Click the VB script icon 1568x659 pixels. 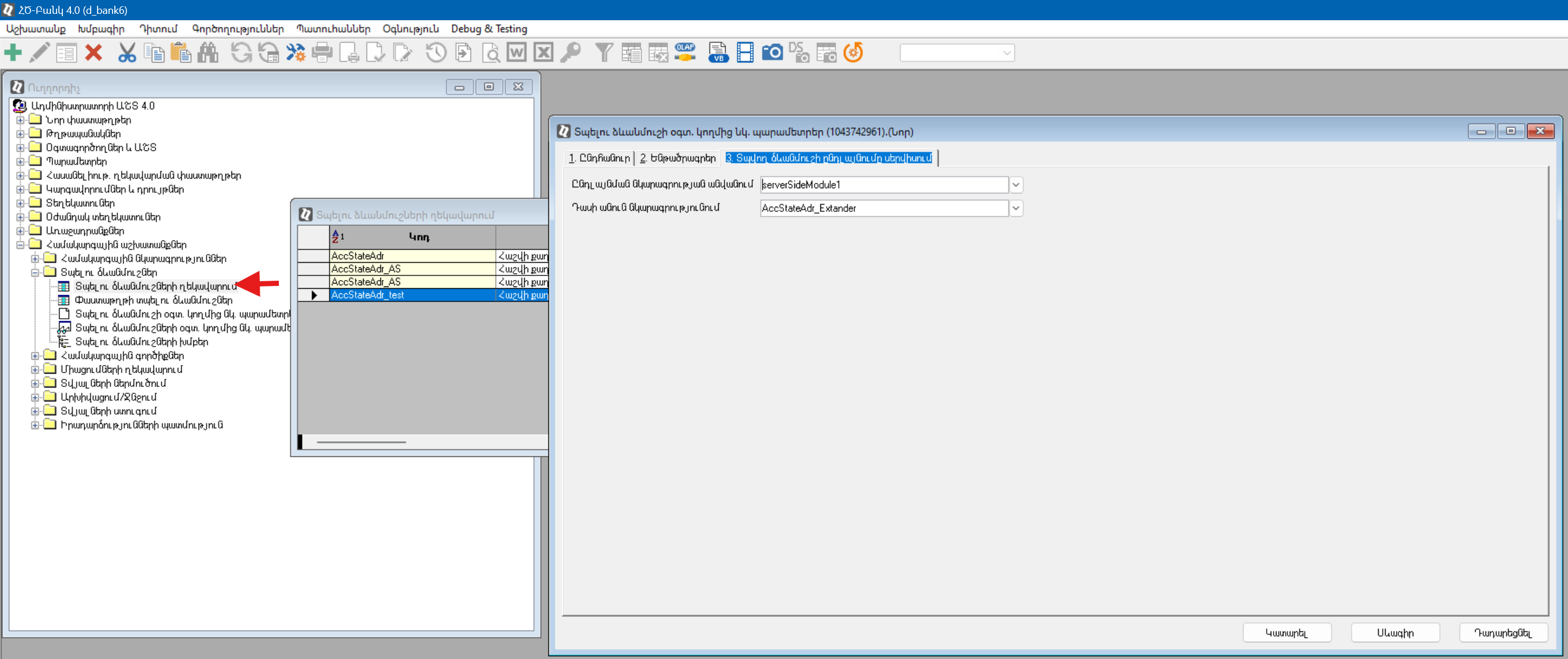(x=718, y=53)
